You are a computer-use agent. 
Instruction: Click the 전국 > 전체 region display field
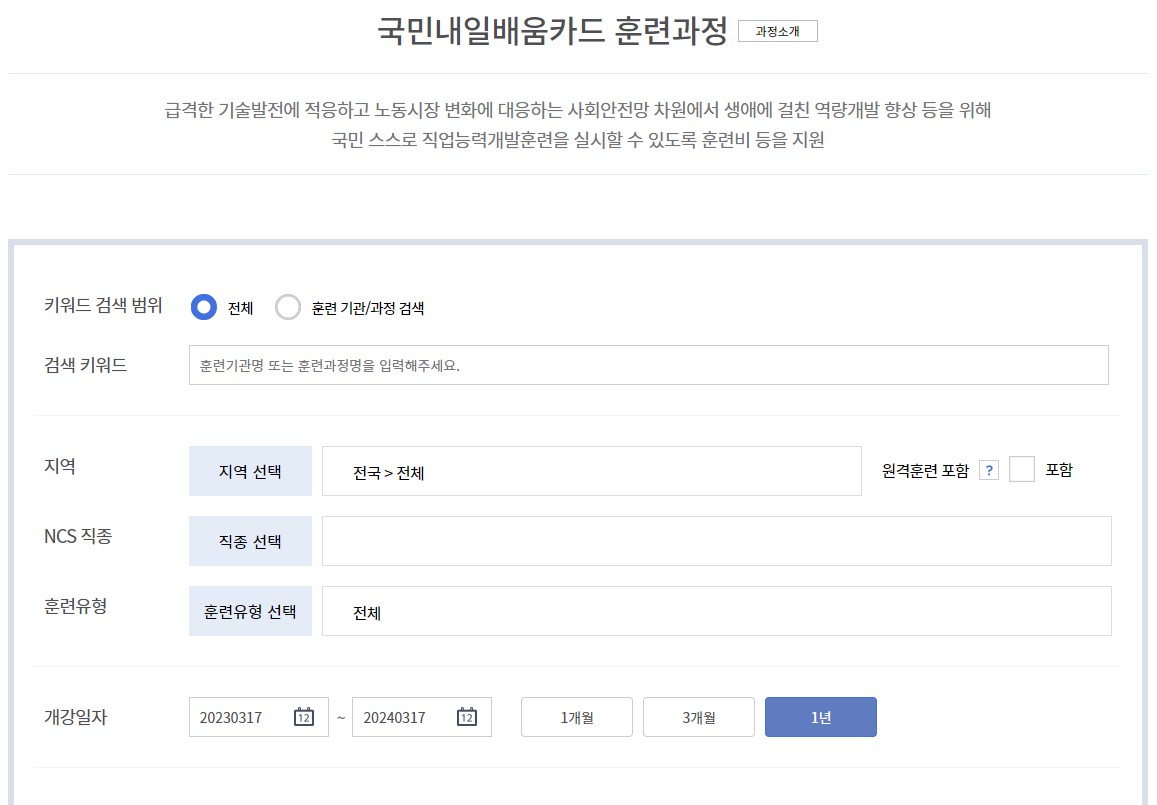pyautogui.click(x=590, y=470)
